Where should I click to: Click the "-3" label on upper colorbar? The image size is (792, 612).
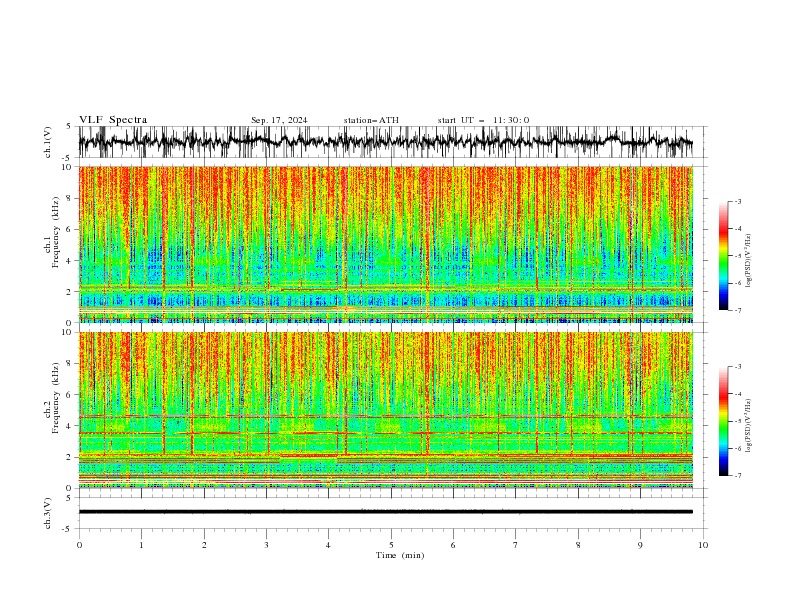[x=738, y=201]
